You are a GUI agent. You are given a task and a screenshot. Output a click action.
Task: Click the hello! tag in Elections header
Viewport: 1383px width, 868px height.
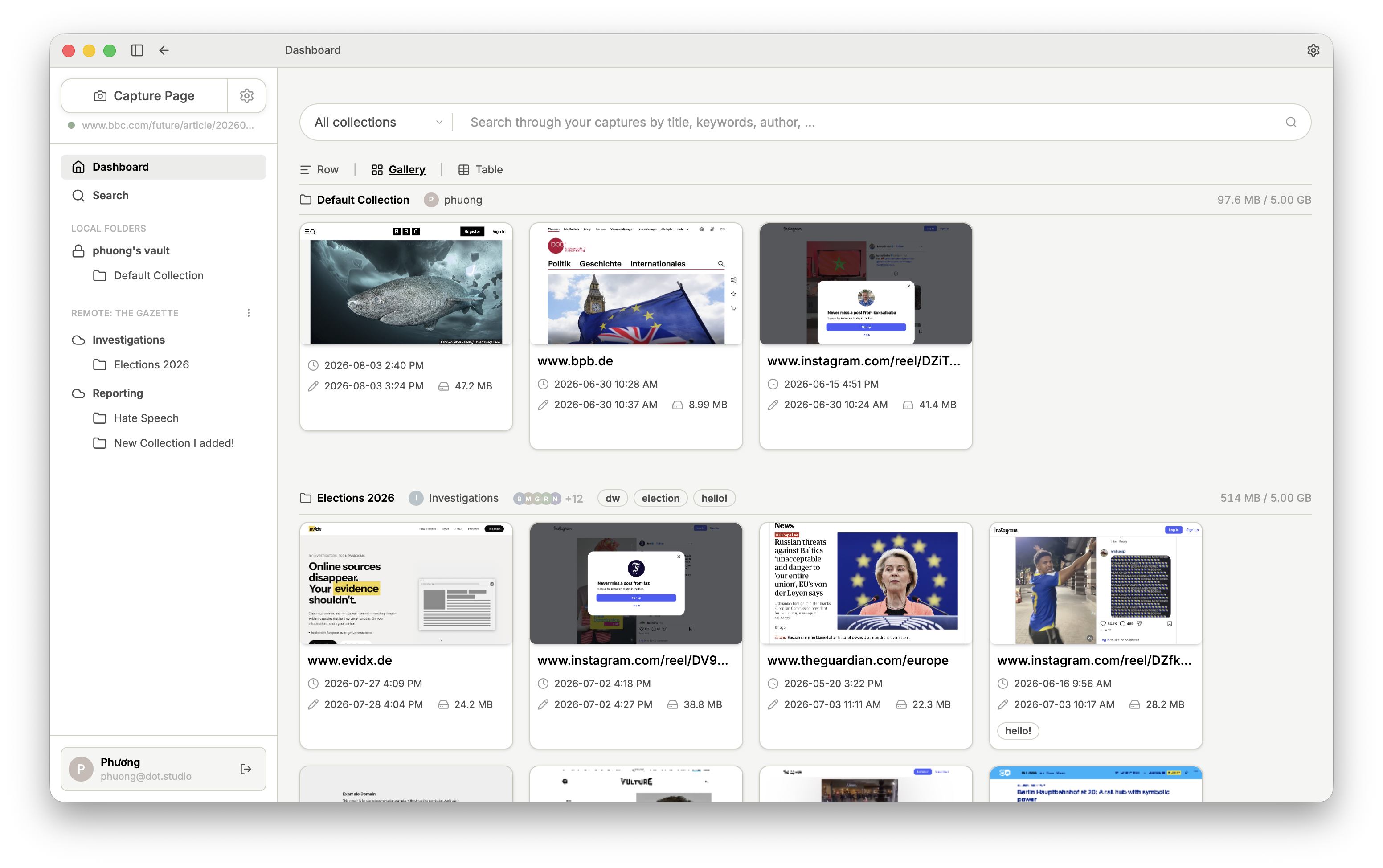714,498
